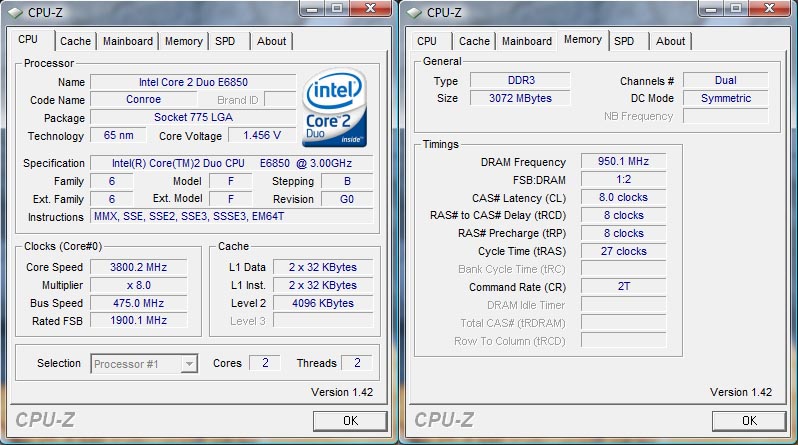This screenshot has height=445, width=798.
Task: Open Mainboard tab in right CPU-Z window
Action: [x=527, y=41]
